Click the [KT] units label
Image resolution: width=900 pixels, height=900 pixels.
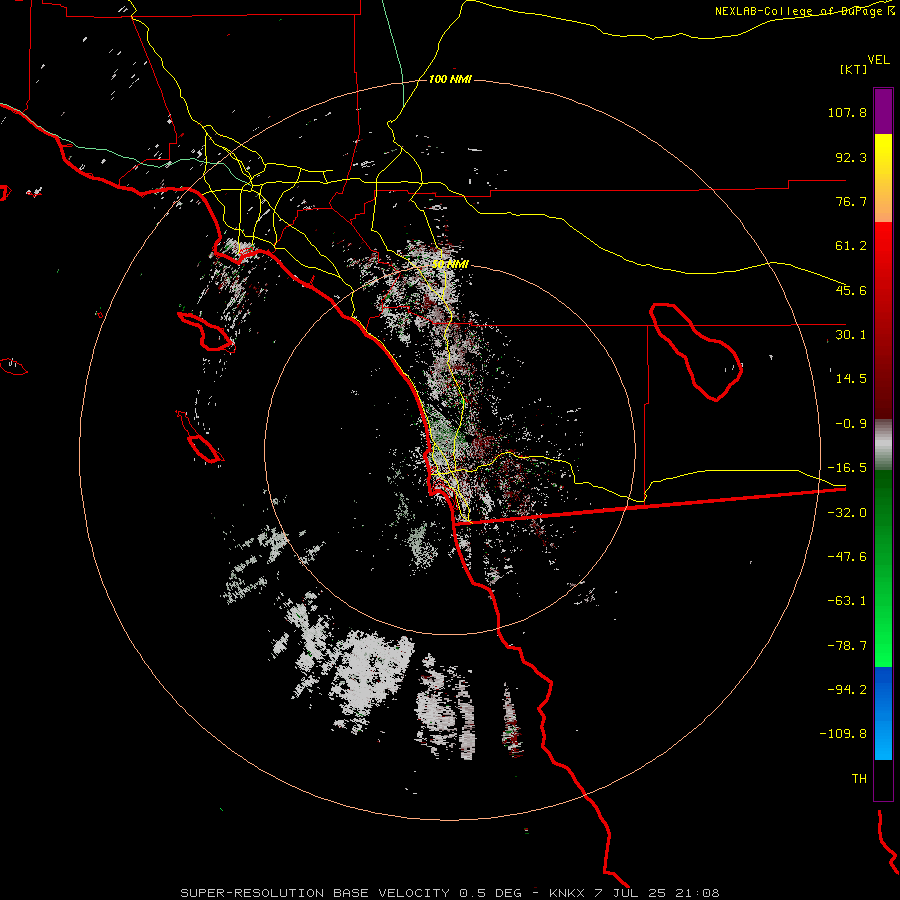point(854,69)
